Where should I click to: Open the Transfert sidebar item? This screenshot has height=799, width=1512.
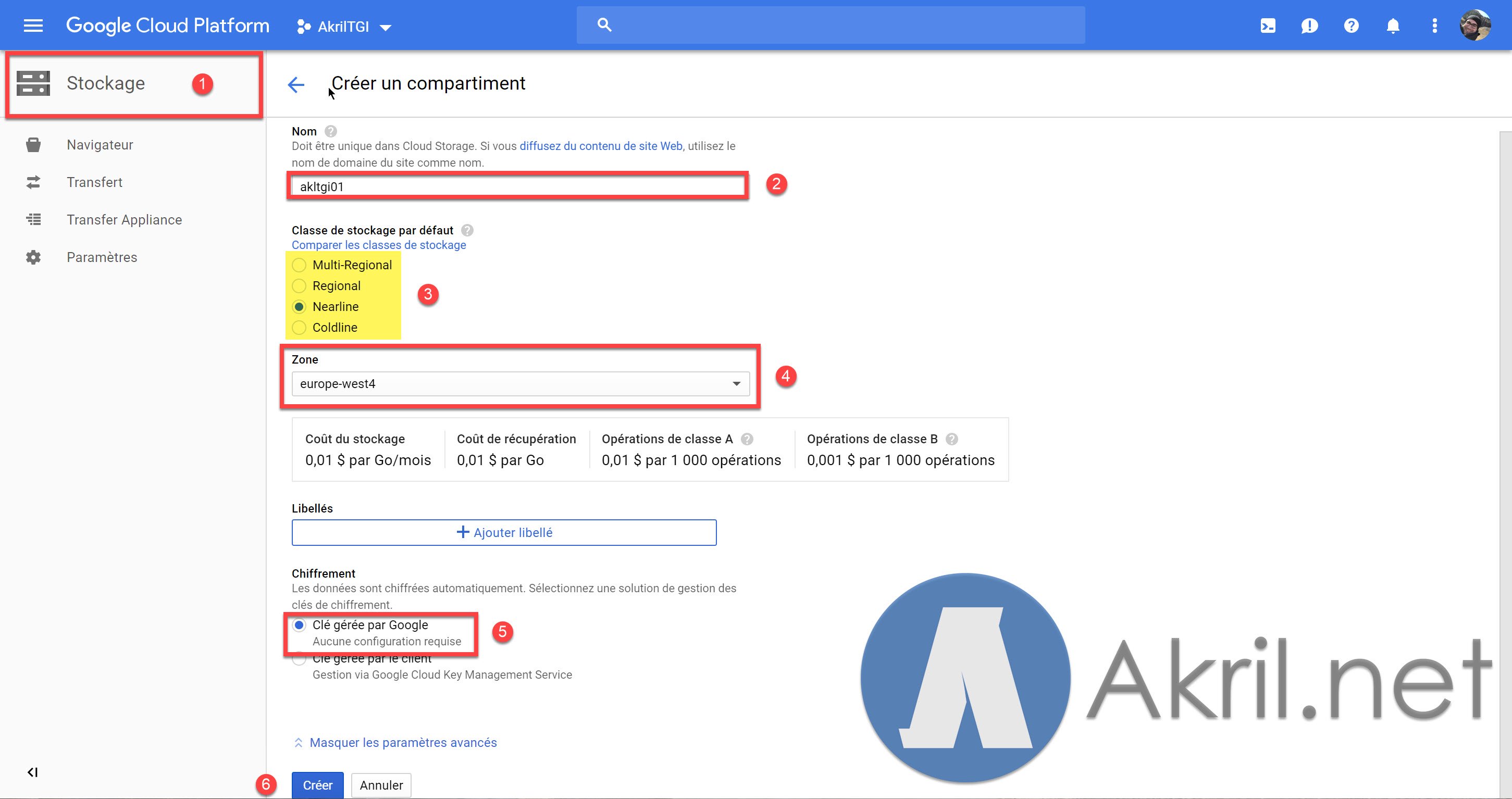pos(94,182)
